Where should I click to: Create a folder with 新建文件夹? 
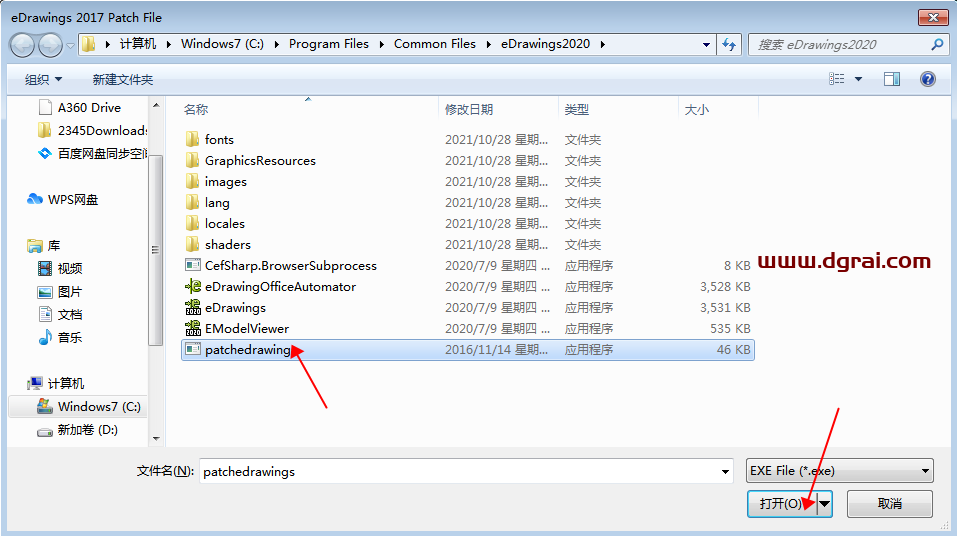123,79
